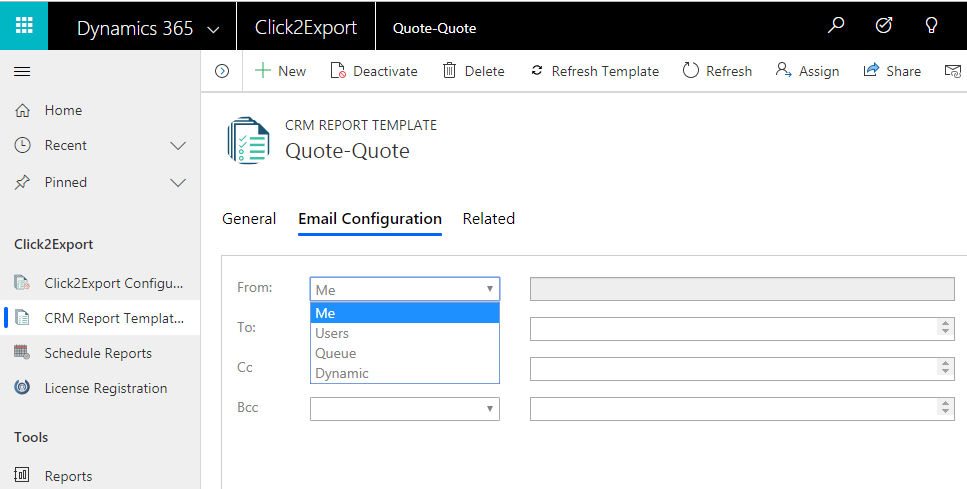Open the From dropdown box

pos(405,289)
